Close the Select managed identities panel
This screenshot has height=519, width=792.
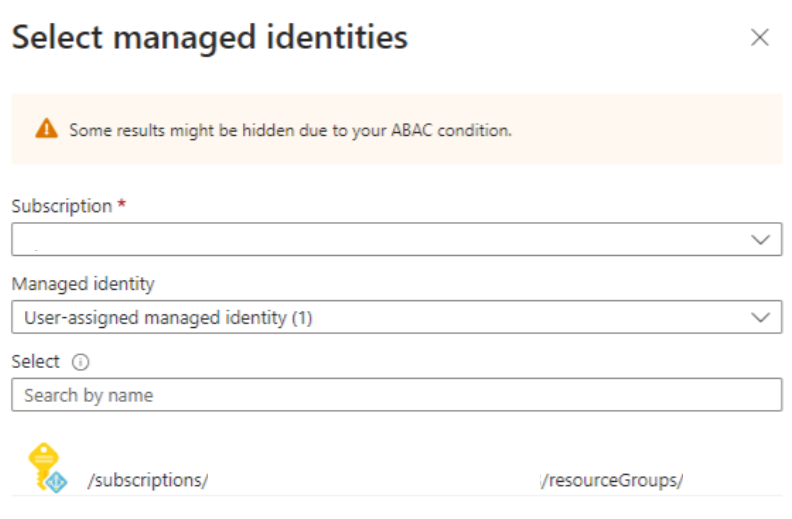pos(760,38)
